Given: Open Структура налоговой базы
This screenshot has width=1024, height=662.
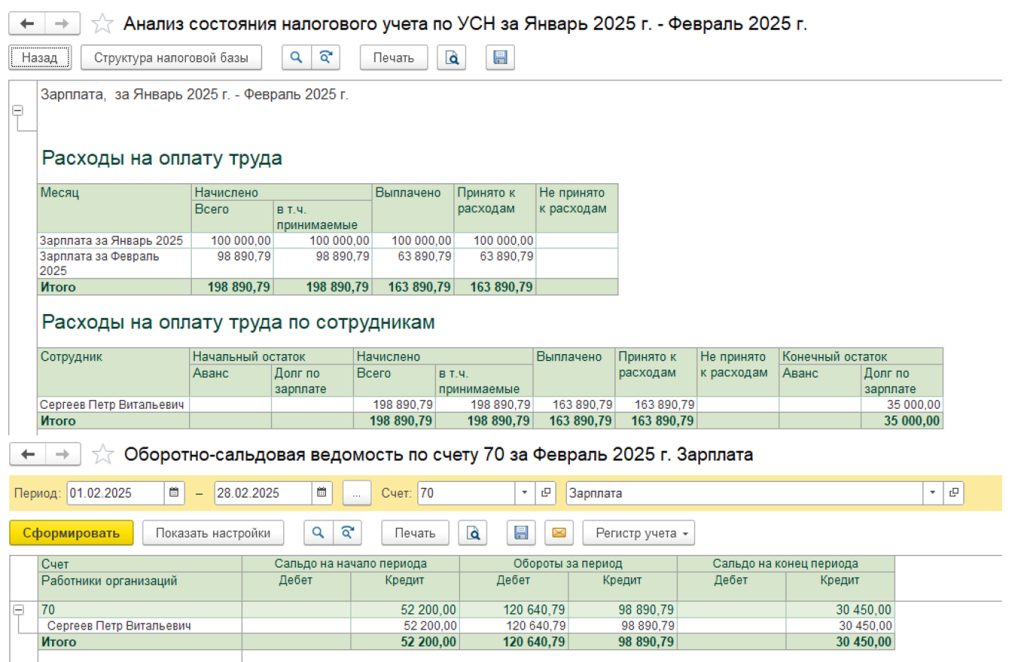Looking at the screenshot, I should tap(171, 57).
